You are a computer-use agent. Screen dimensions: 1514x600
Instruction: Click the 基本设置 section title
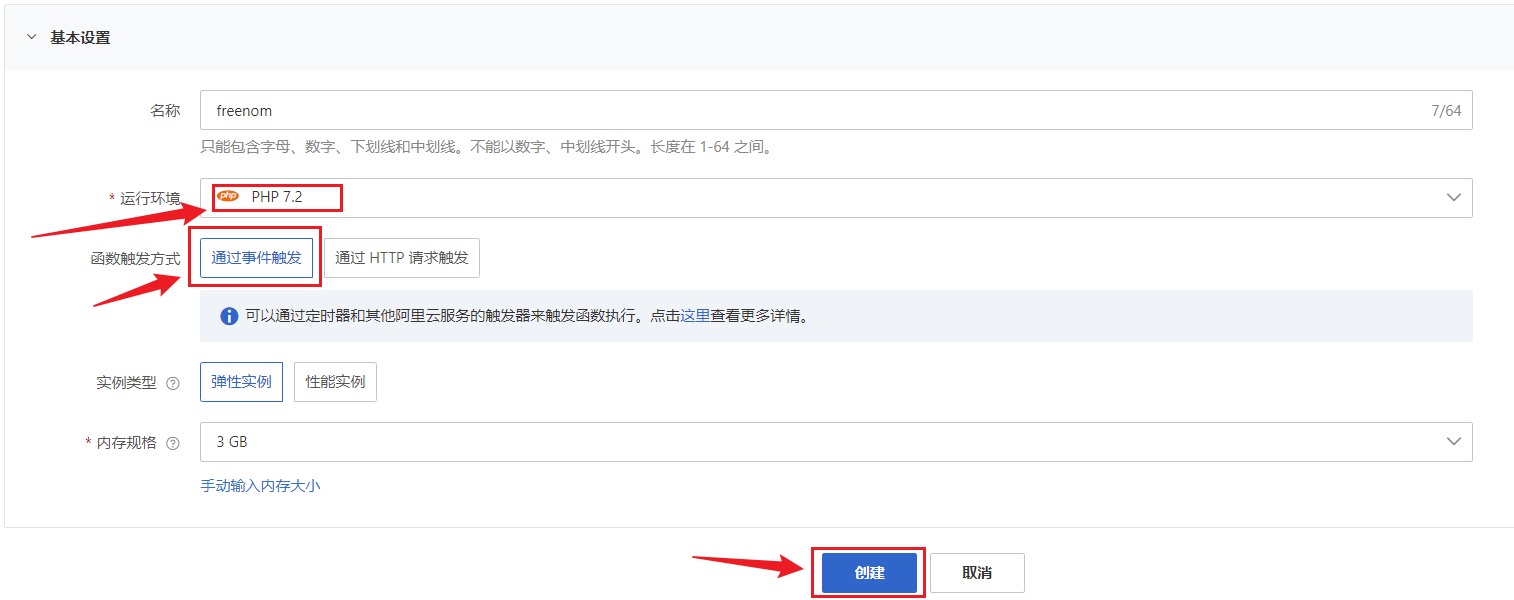click(x=80, y=37)
